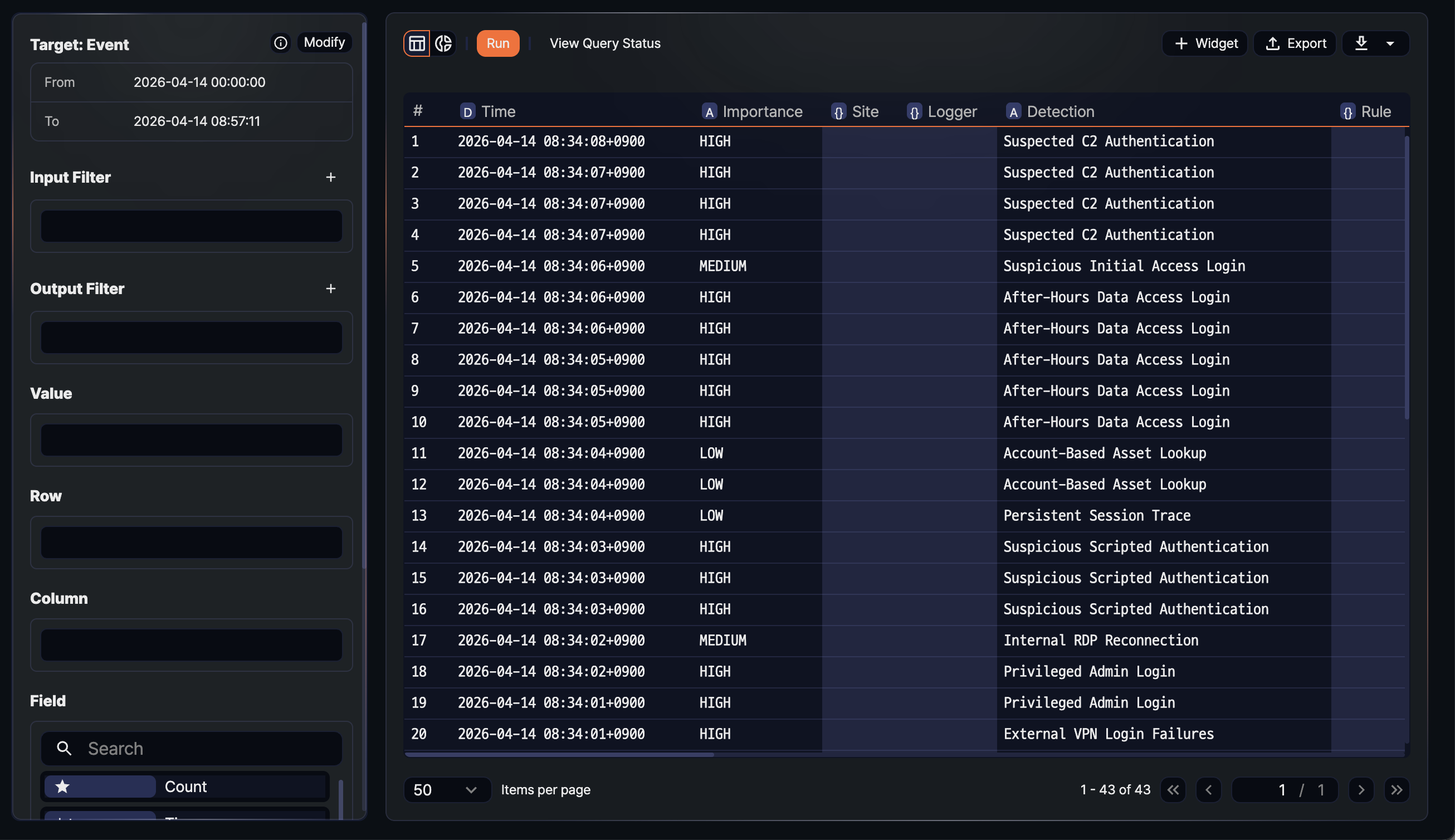Toggle the star next to Count field
1455x840 pixels.
click(62, 786)
